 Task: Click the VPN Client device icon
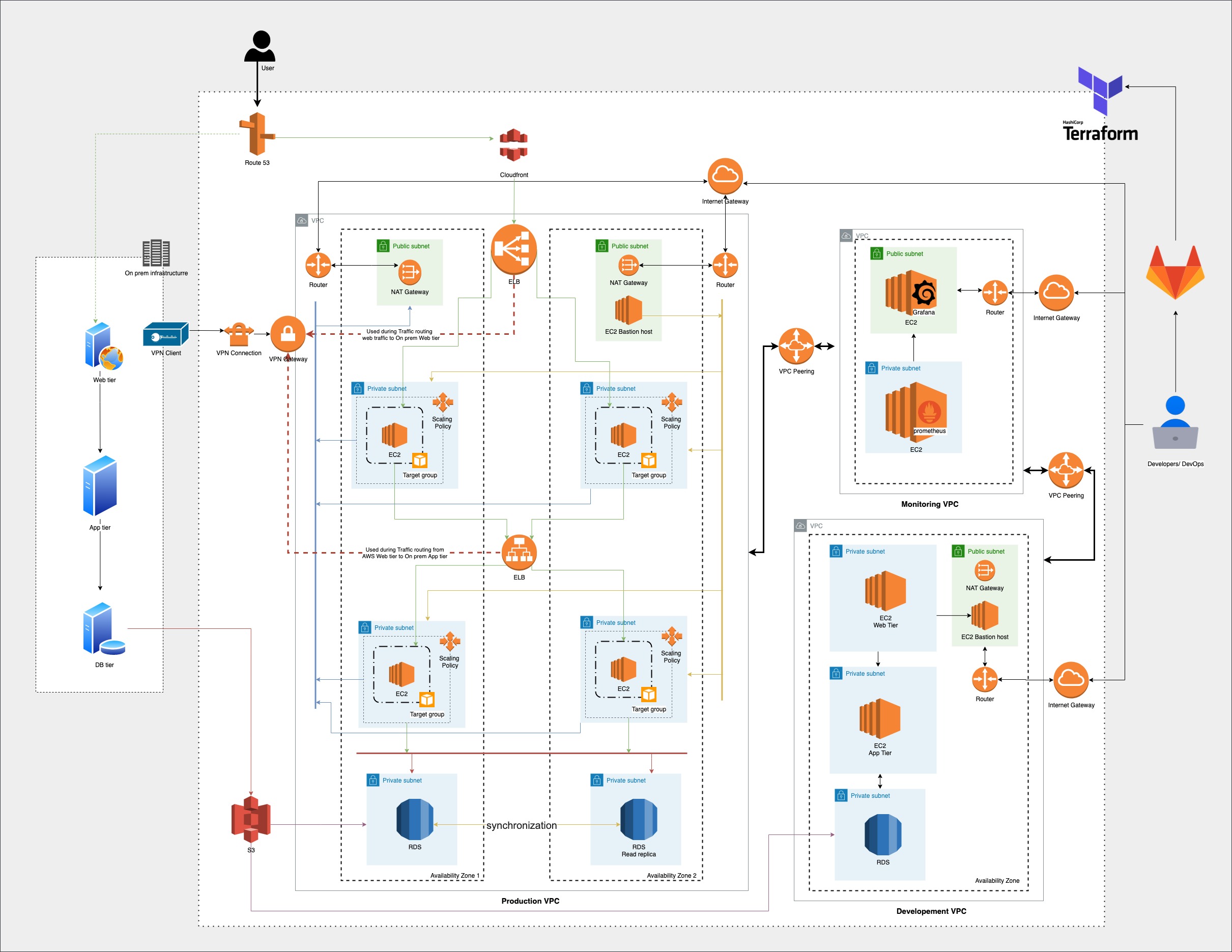[166, 334]
